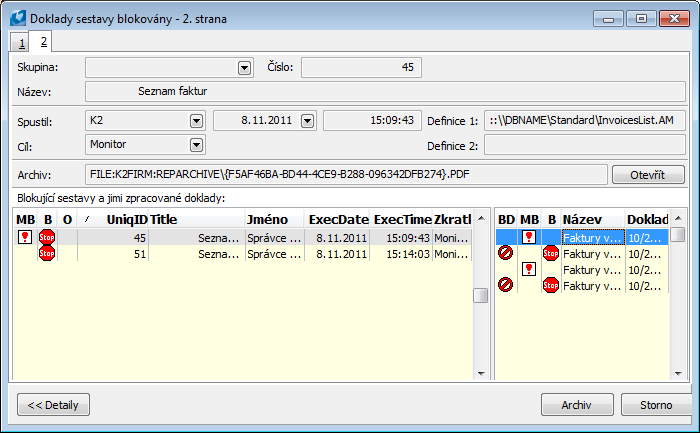
Task: Click the K2 application icon in title bar
Action: (x=18, y=18)
